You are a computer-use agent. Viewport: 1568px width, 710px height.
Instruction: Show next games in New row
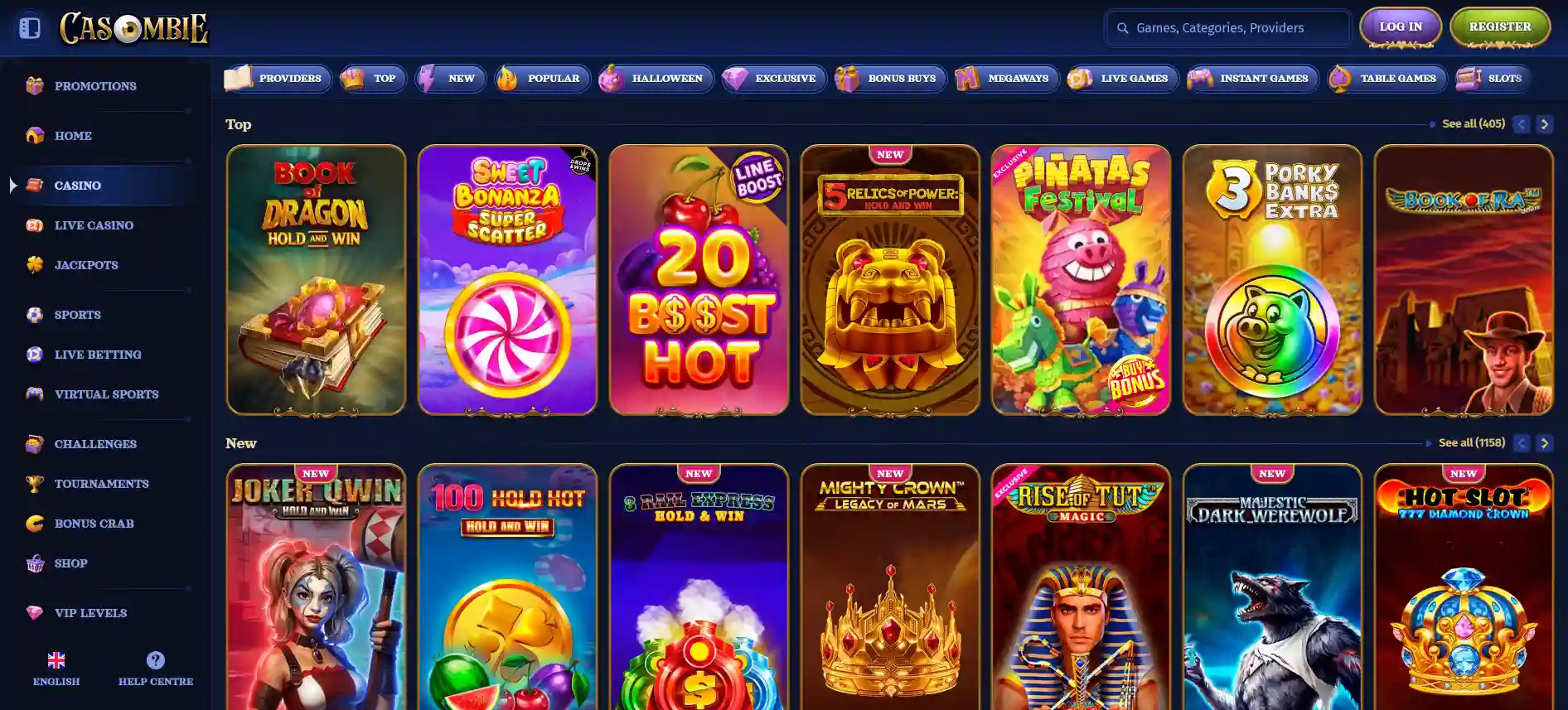(x=1544, y=443)
